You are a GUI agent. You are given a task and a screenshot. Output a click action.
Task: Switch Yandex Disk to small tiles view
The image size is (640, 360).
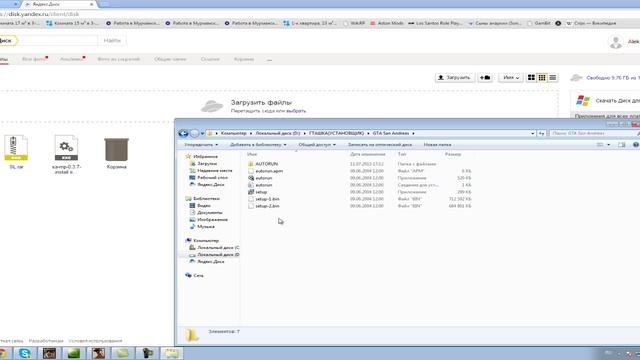[x=542, y=78]
